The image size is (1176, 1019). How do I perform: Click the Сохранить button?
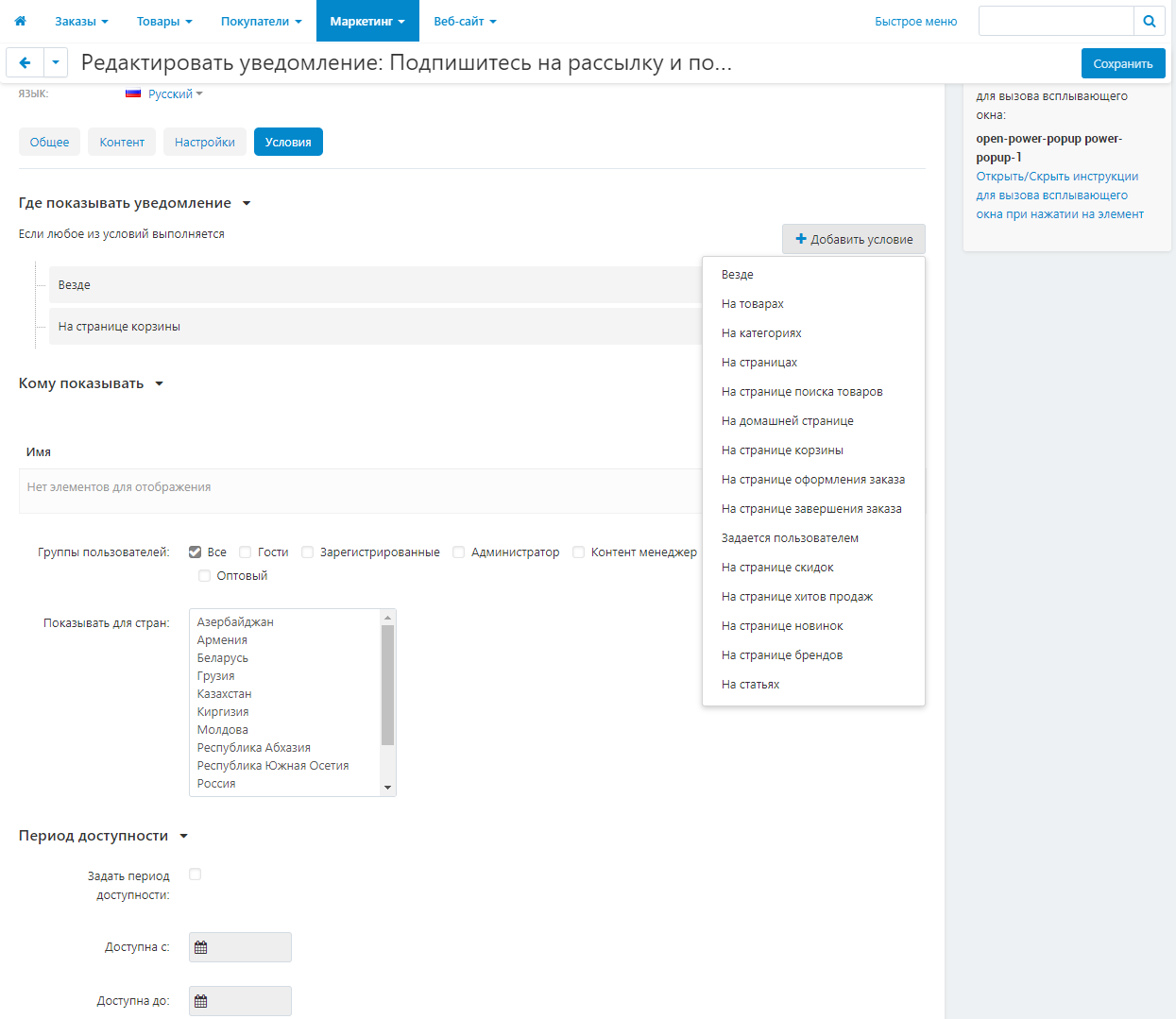pyautogui.click(x=1123, y=63)
